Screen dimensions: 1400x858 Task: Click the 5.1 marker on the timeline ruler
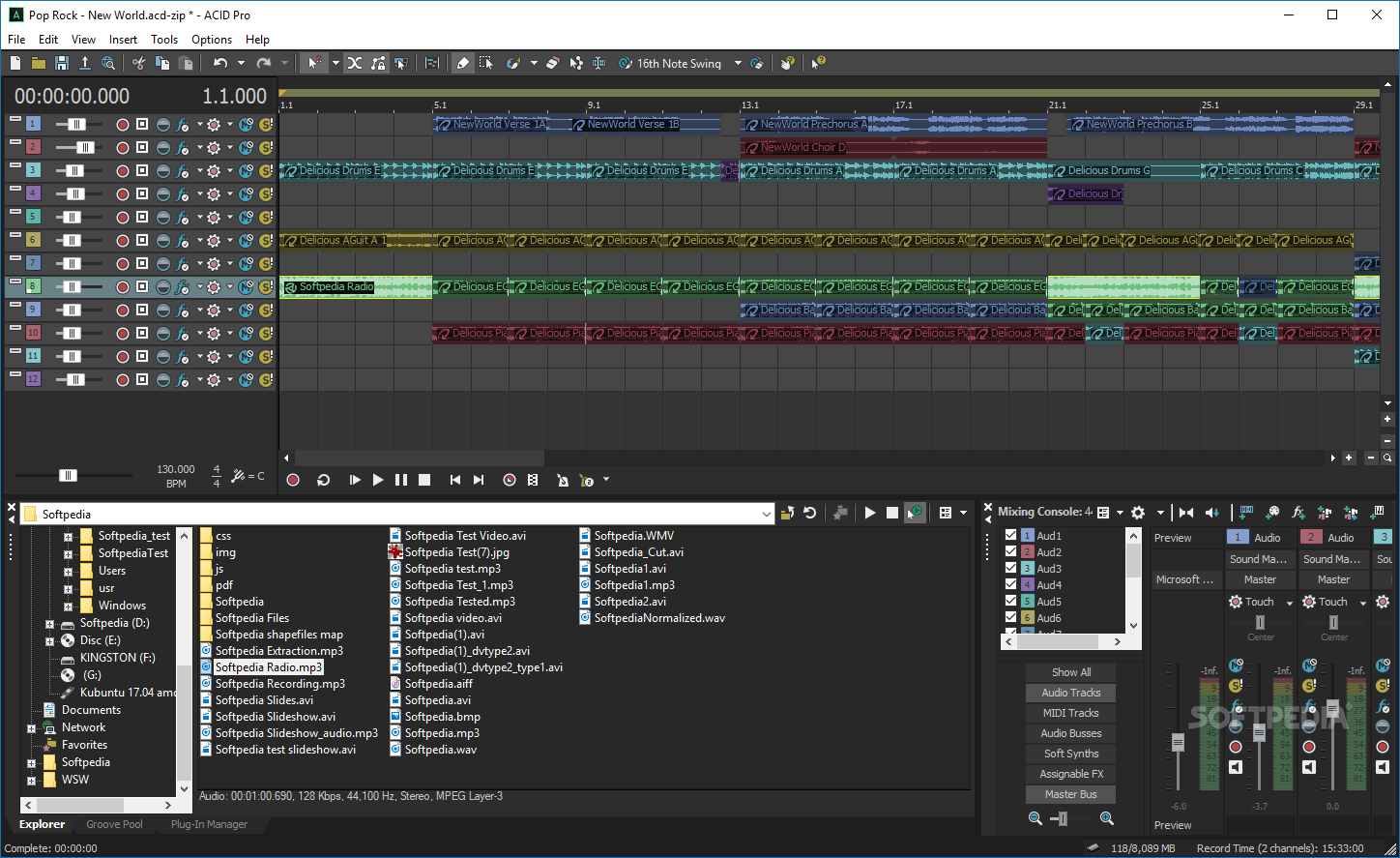[x=441, y=104]
